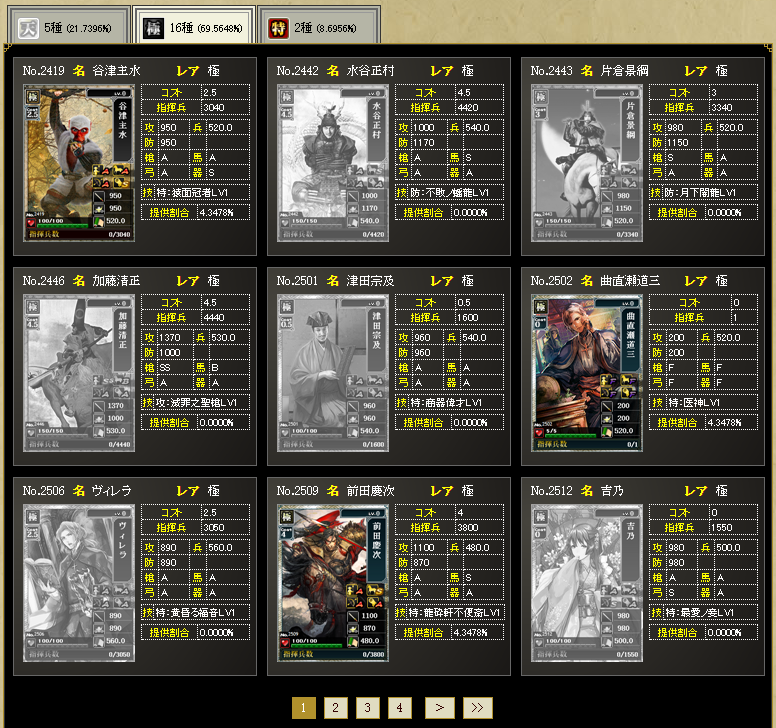
Task: Click card number No.2506
Action: 44,490
